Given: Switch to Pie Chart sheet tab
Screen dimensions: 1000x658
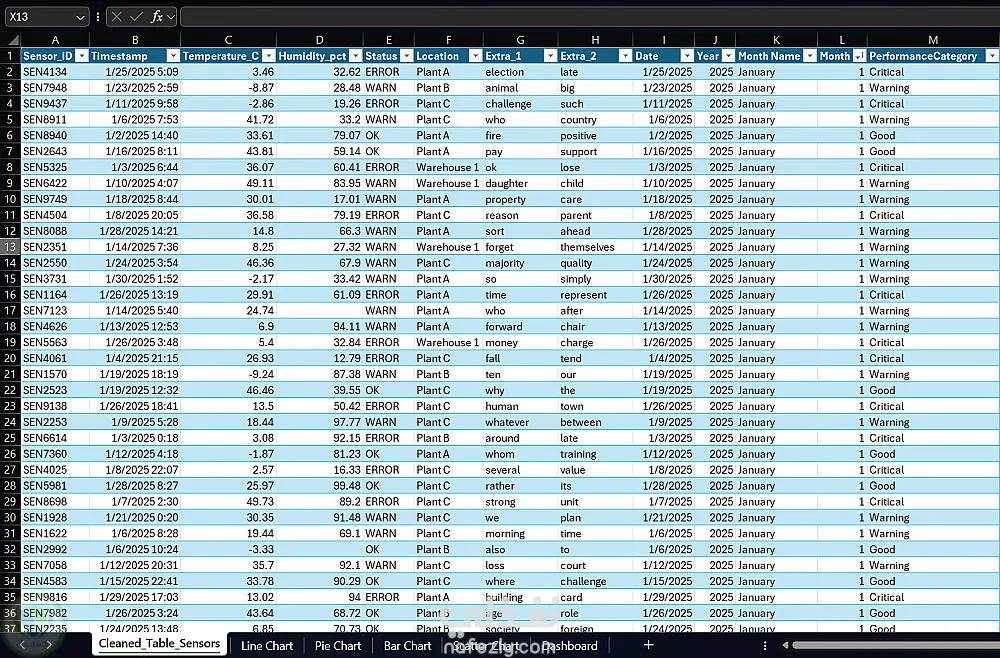Looking at the screenshot, I should point(338,645).
